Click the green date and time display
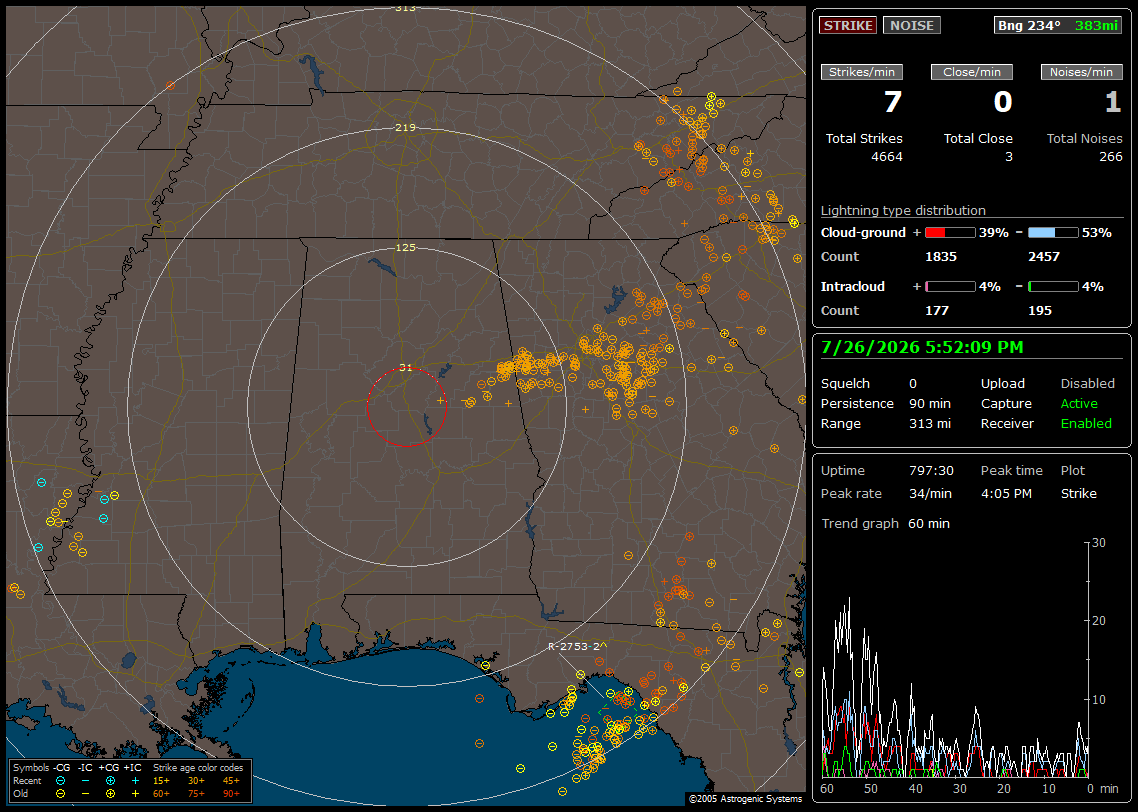 922,347
